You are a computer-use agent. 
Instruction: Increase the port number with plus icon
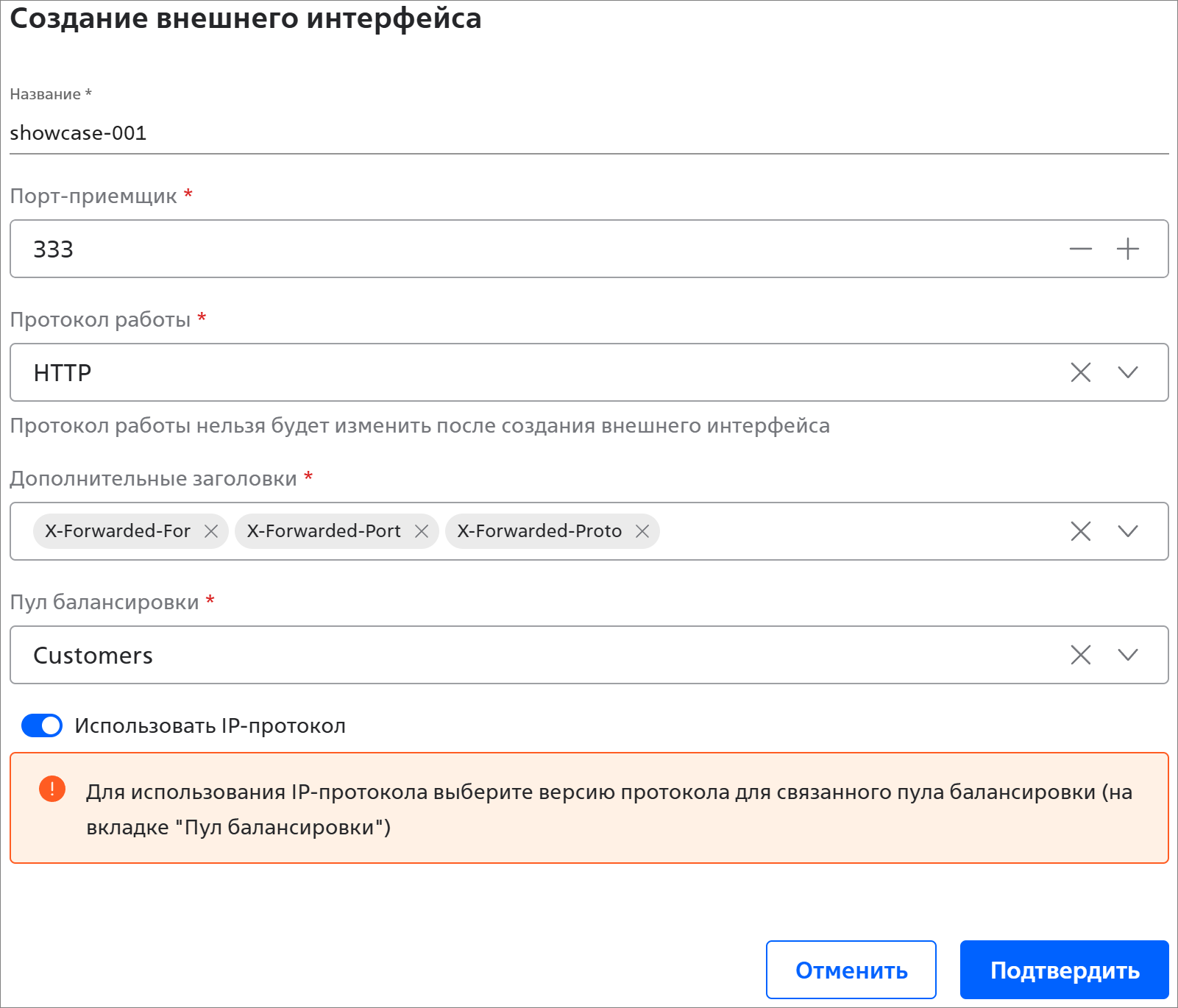point(1127,249)
